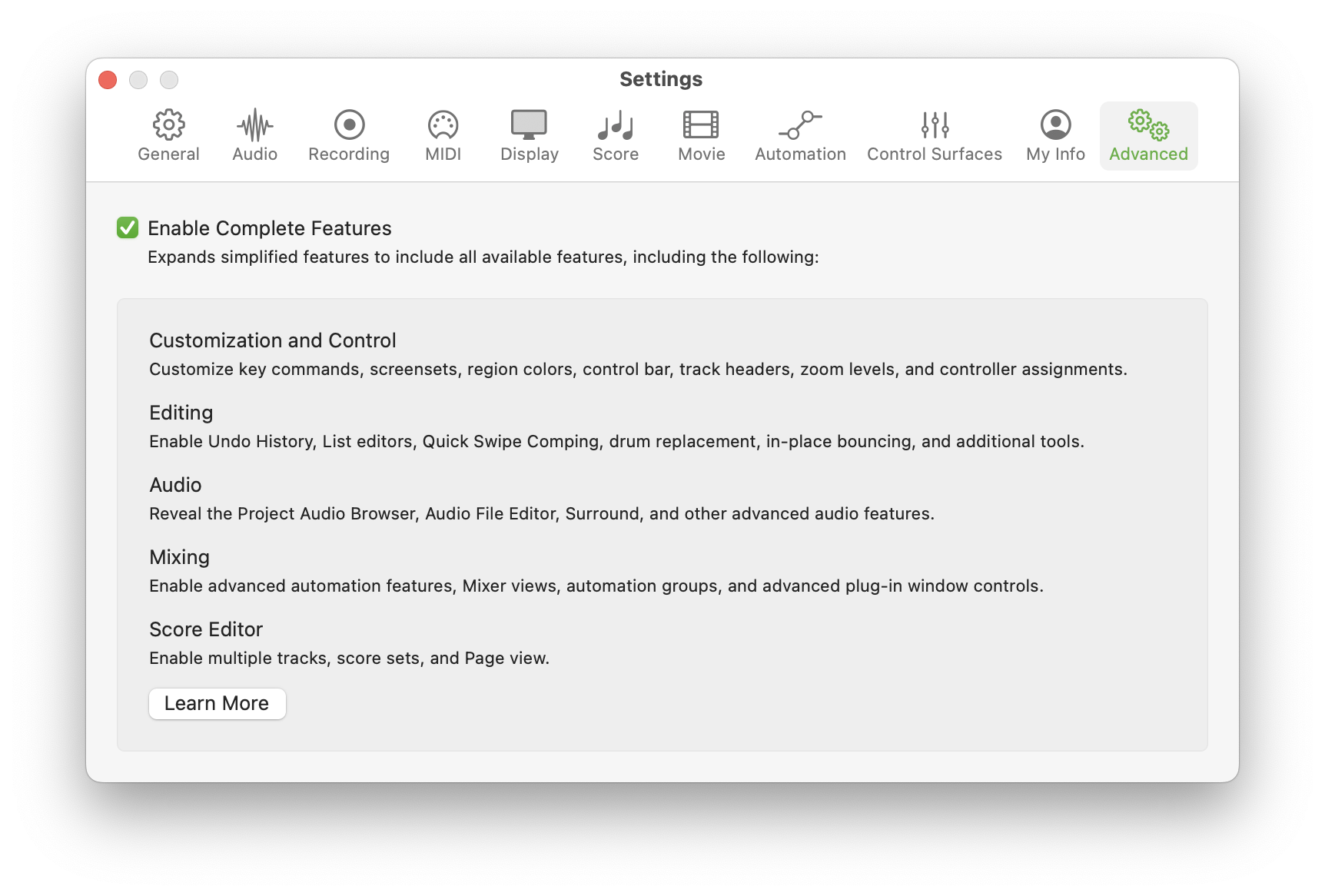Click 'Enable advanced automation features' description
The width and height of the screenshot is (1325, 896).
[x=596, y=586]
